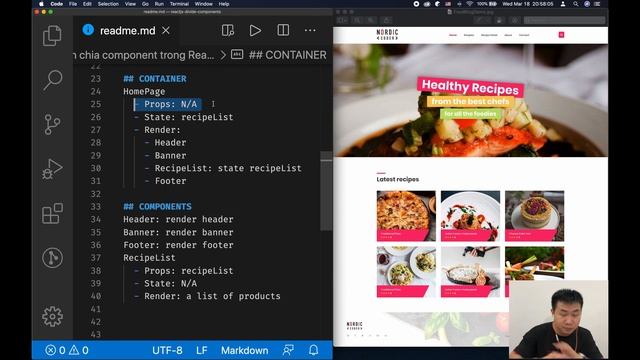Click the '## CONTAINER' heading on line 23

click(155, 79)
